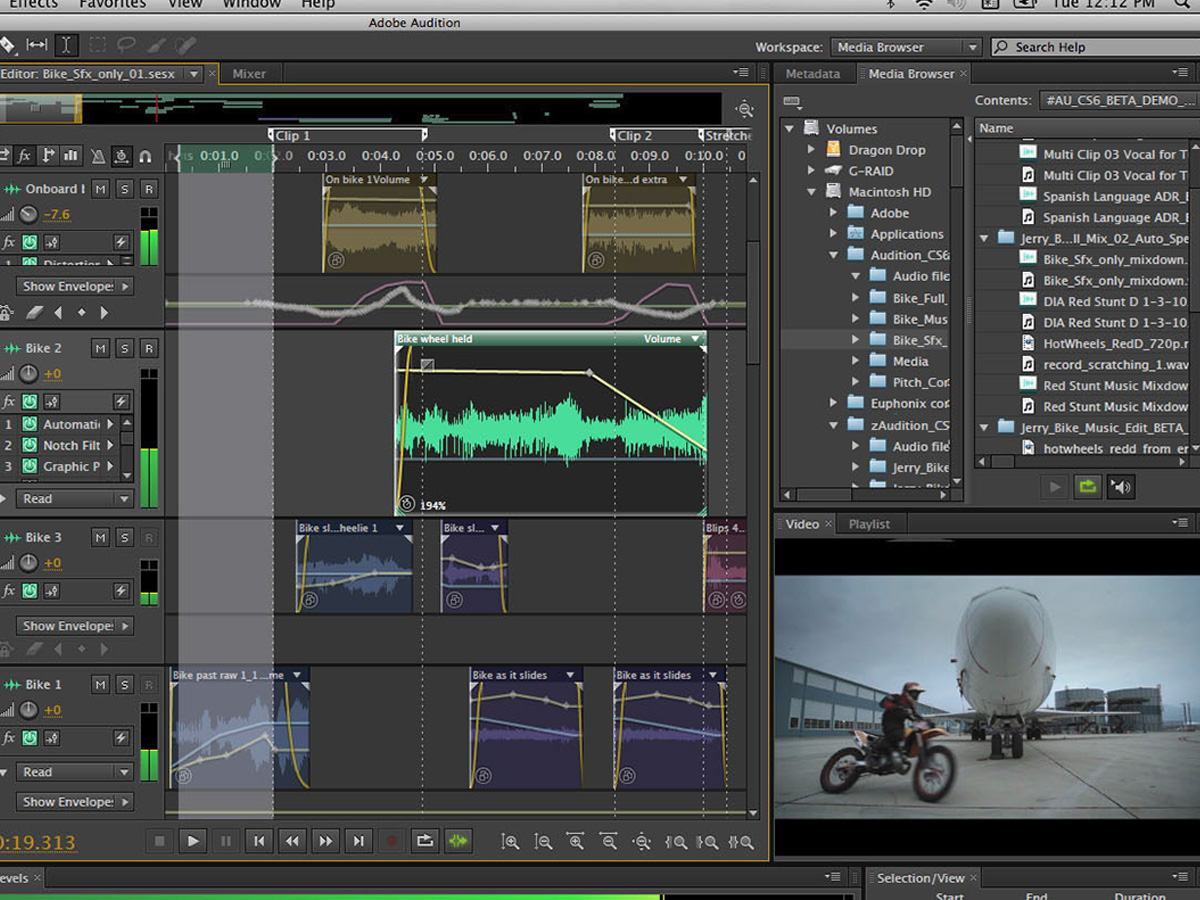Mute the Bike 2 track
The width and height of the screenshot is (1200, 900).
101,348
